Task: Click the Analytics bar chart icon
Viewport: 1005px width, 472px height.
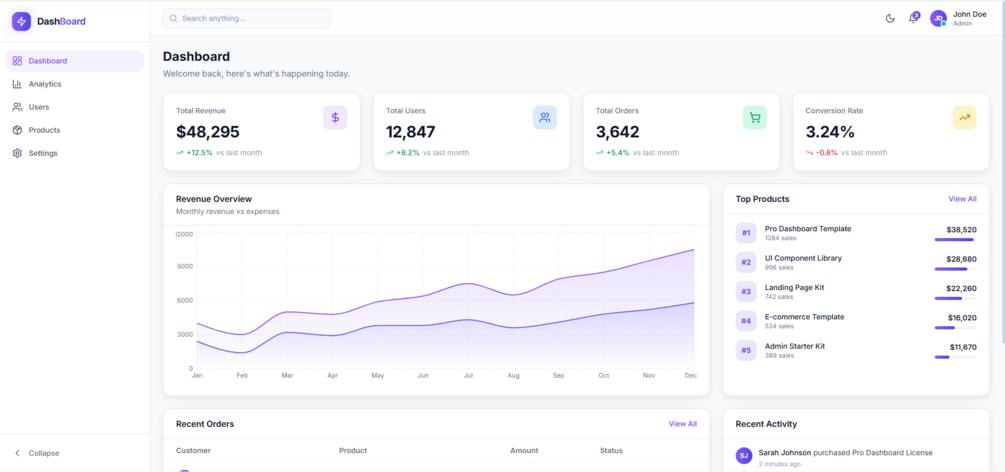Action: coord(17,84)
